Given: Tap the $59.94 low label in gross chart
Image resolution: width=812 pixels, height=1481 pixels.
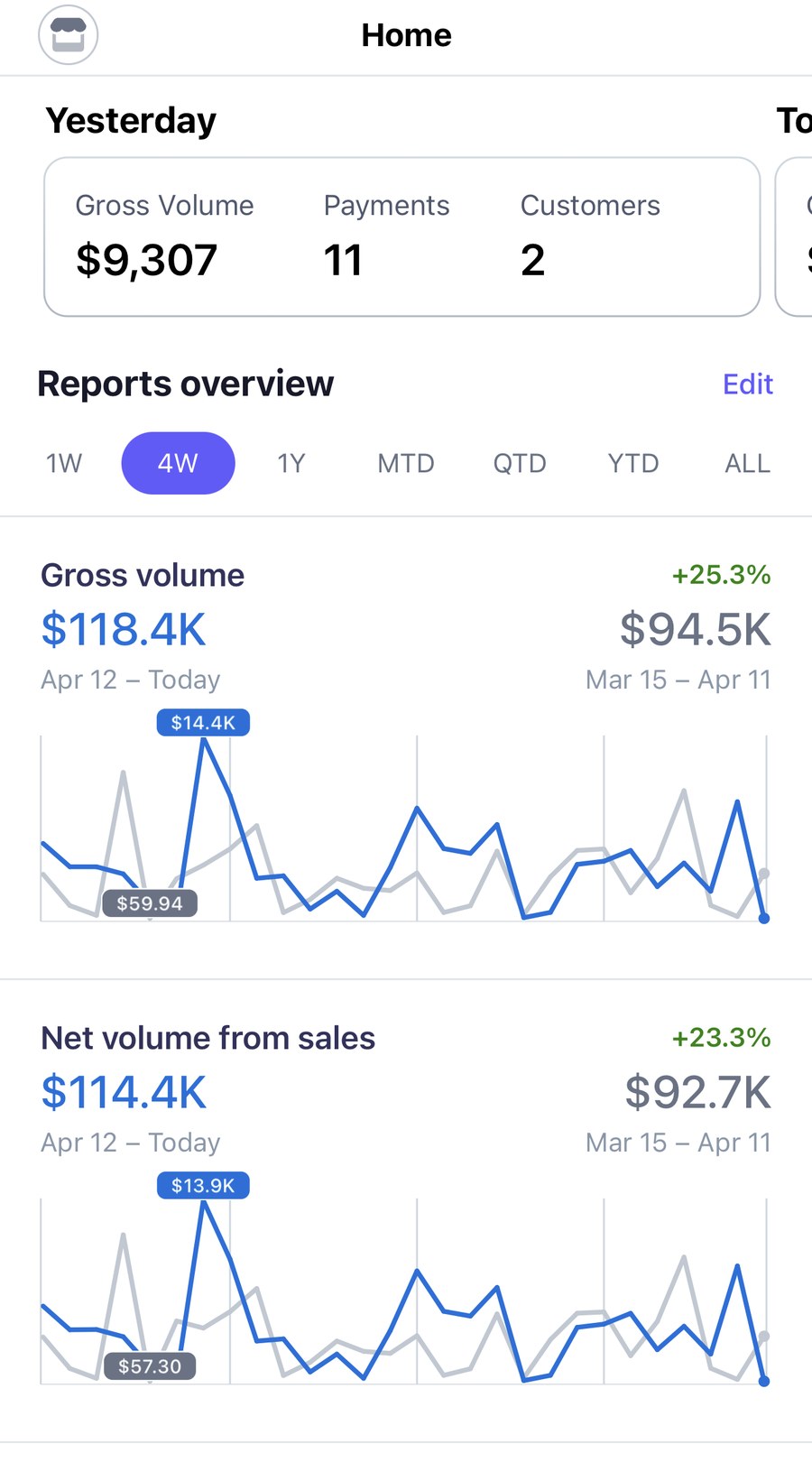Looking at the screenshot, I should (150, 903).
